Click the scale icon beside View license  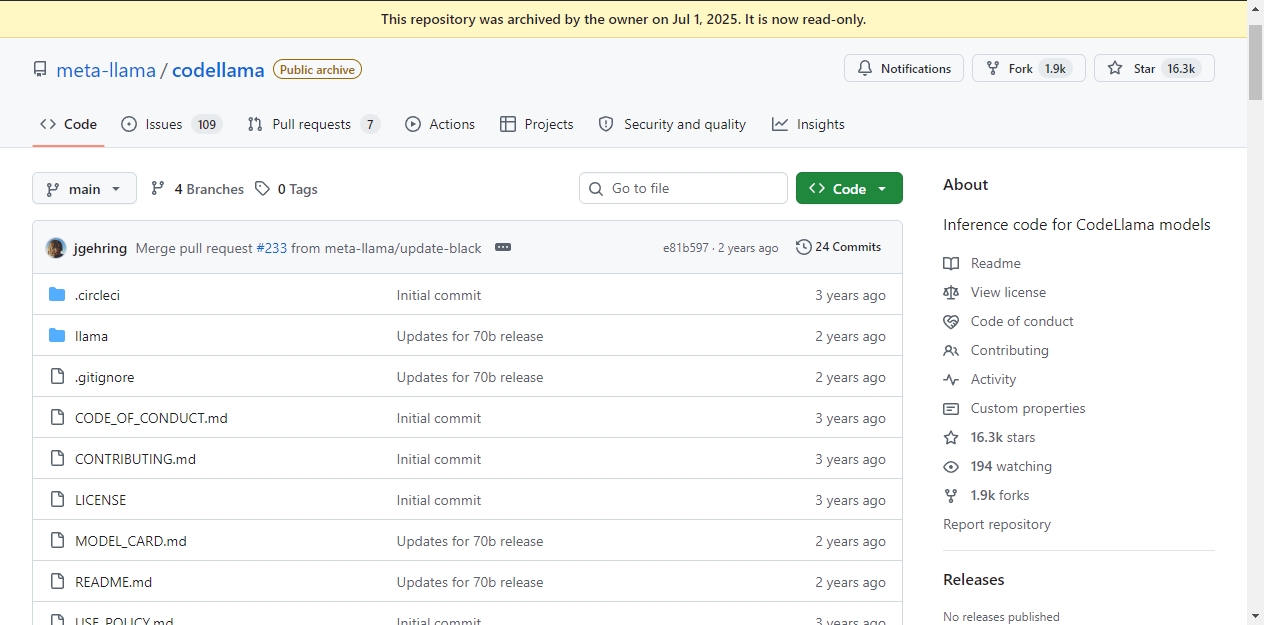(951, 292)
